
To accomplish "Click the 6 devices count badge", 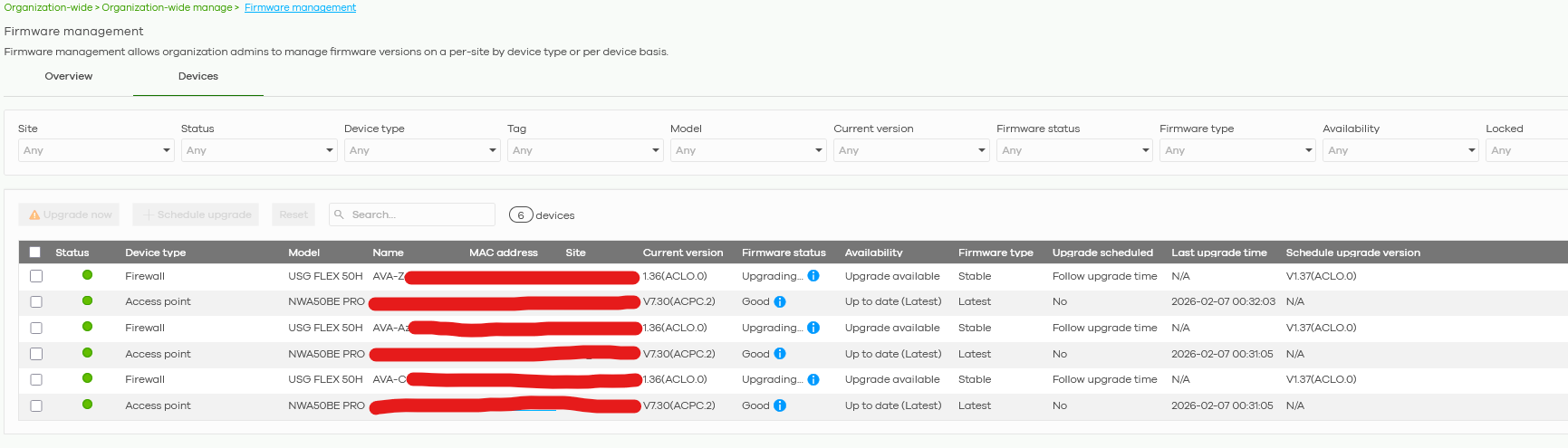I will point(521,214).
